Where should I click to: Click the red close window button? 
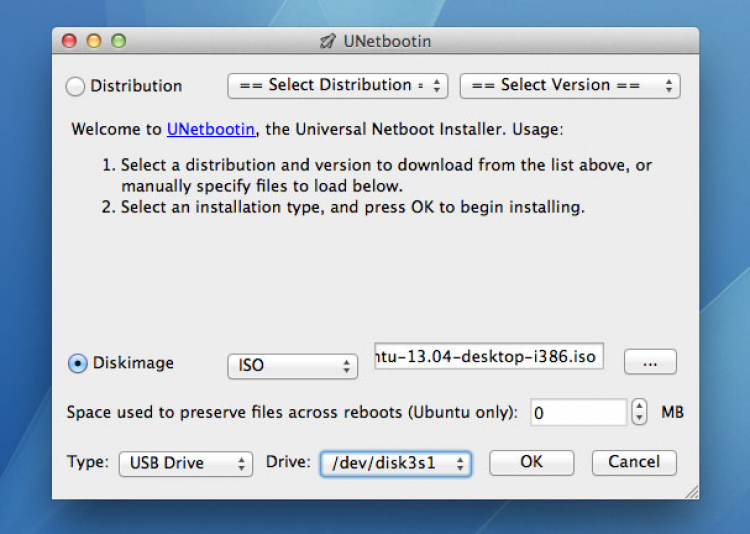tap(69, 41)
